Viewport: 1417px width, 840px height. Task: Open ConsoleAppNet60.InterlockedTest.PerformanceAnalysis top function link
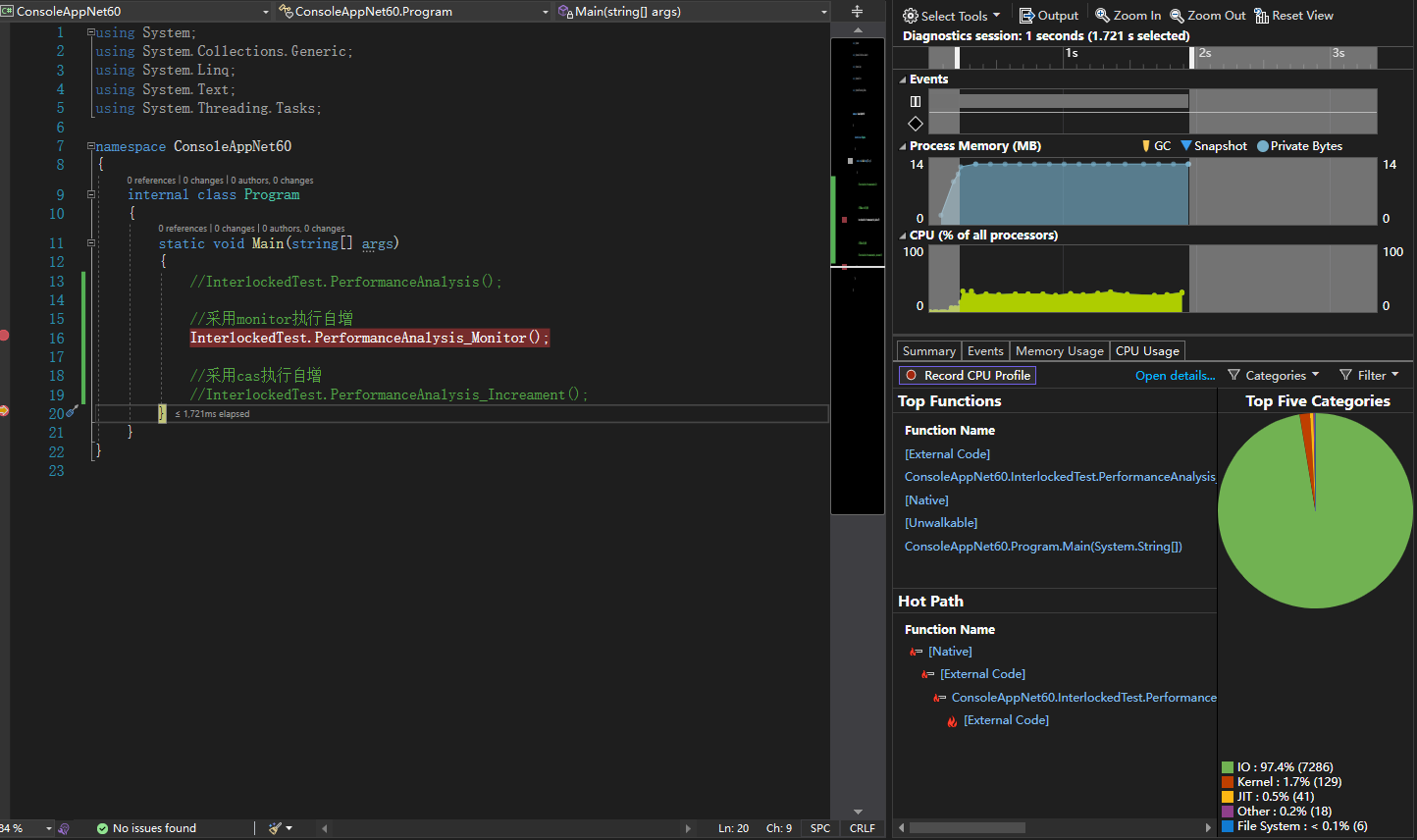[x=1060, y=477]
